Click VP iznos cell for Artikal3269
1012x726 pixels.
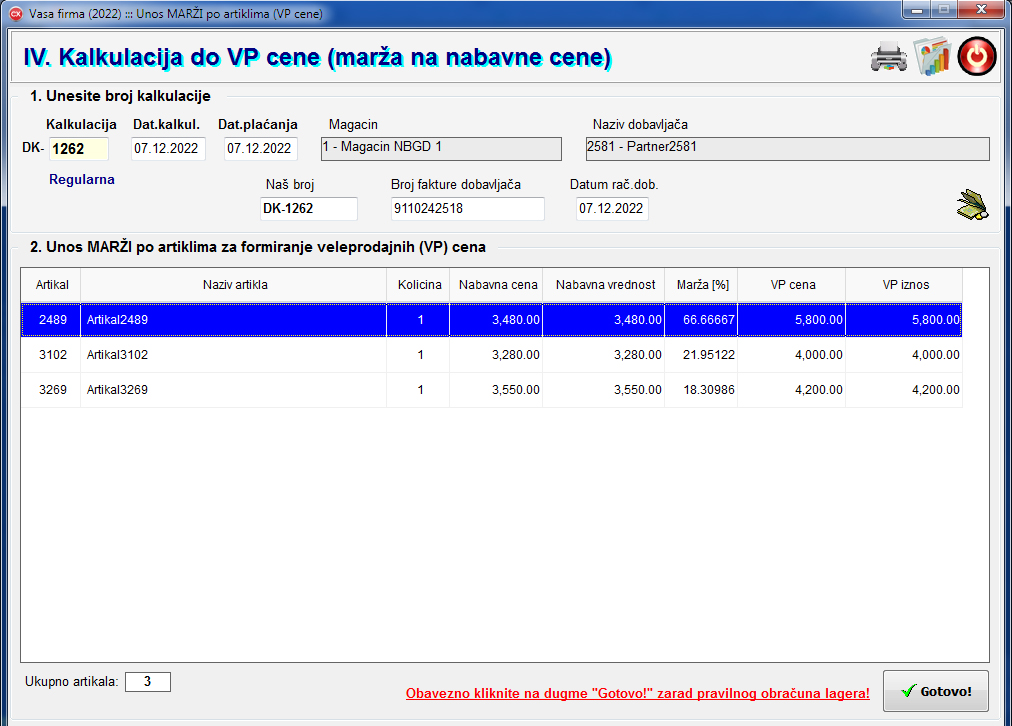905,389
